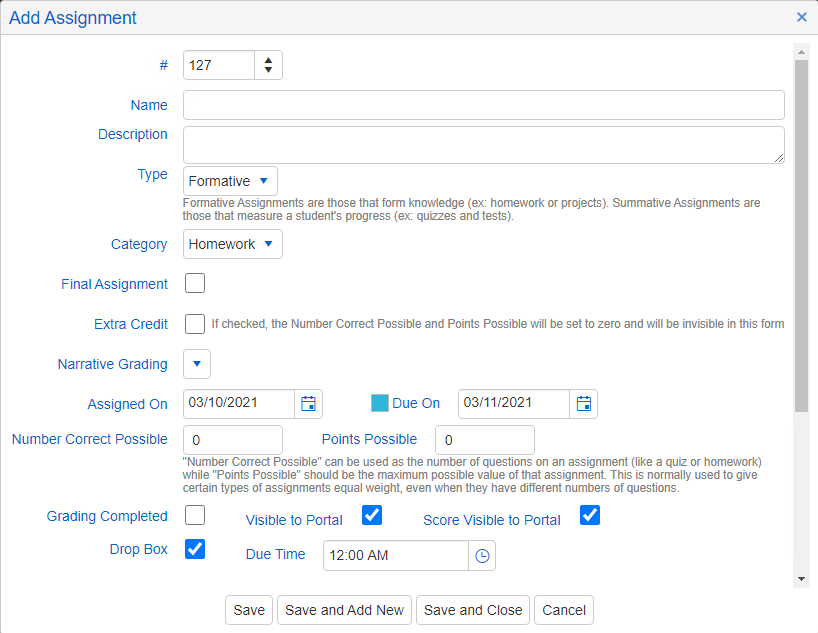
Task: Check the Extra Credit option
Action: [194, 324]
